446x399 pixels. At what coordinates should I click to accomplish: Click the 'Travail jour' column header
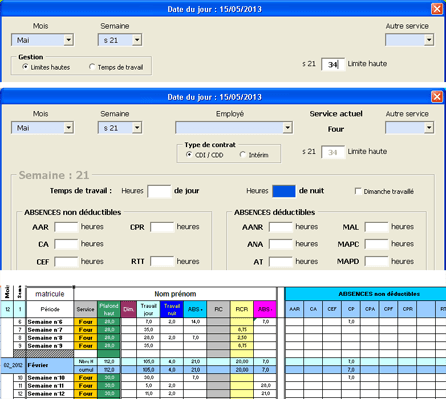[148, 309]
